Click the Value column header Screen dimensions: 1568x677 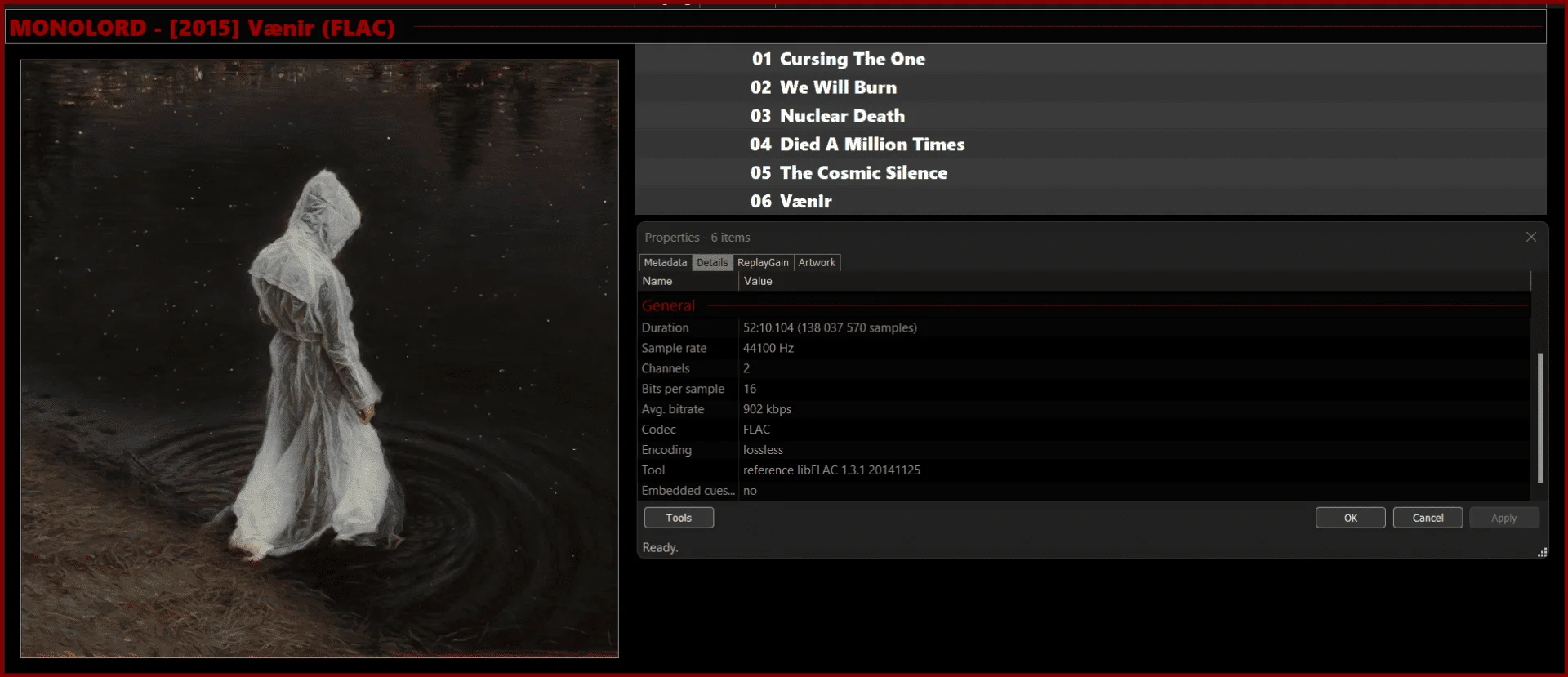pyautogui.click(x=1134, y=281)
